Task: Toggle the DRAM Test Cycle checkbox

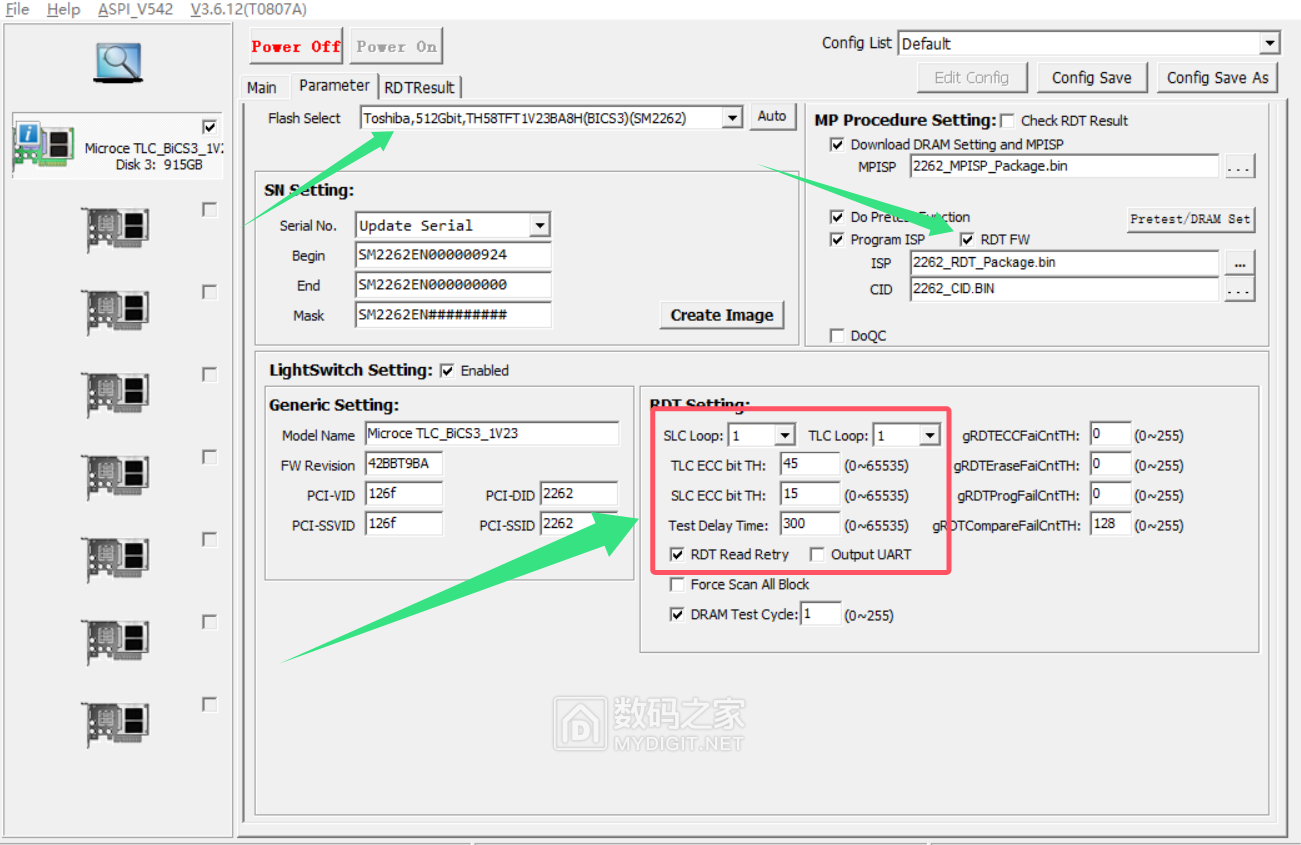Action: 677,614
